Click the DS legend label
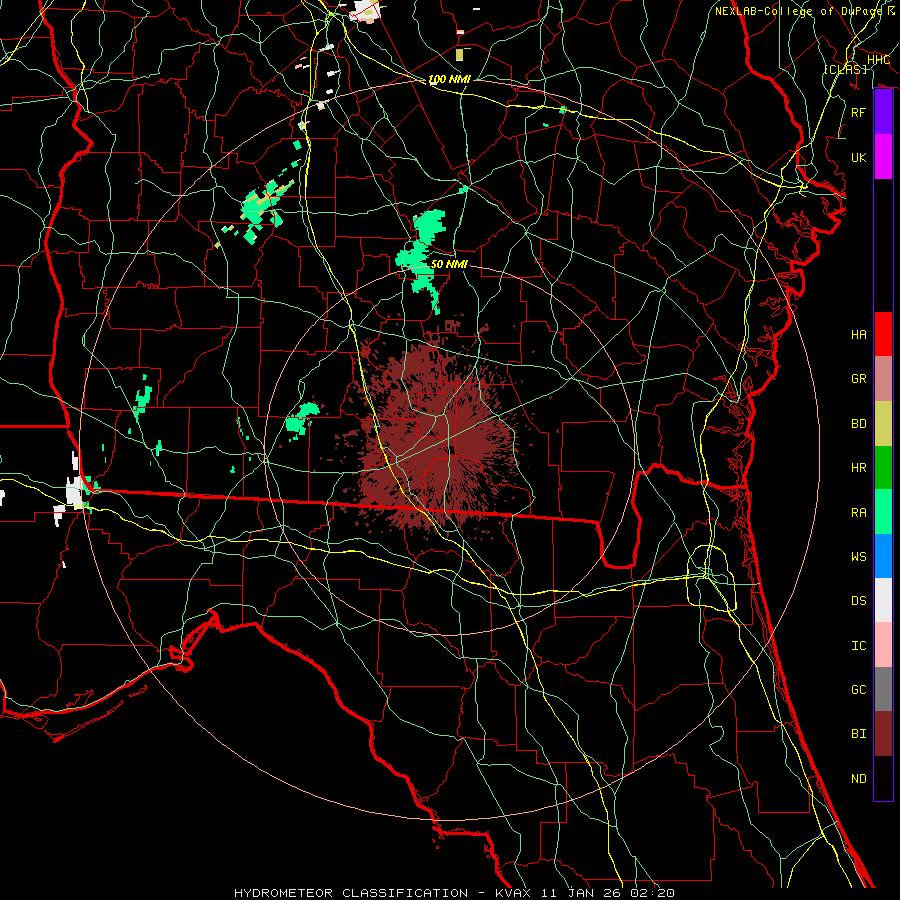 [859, 601]
